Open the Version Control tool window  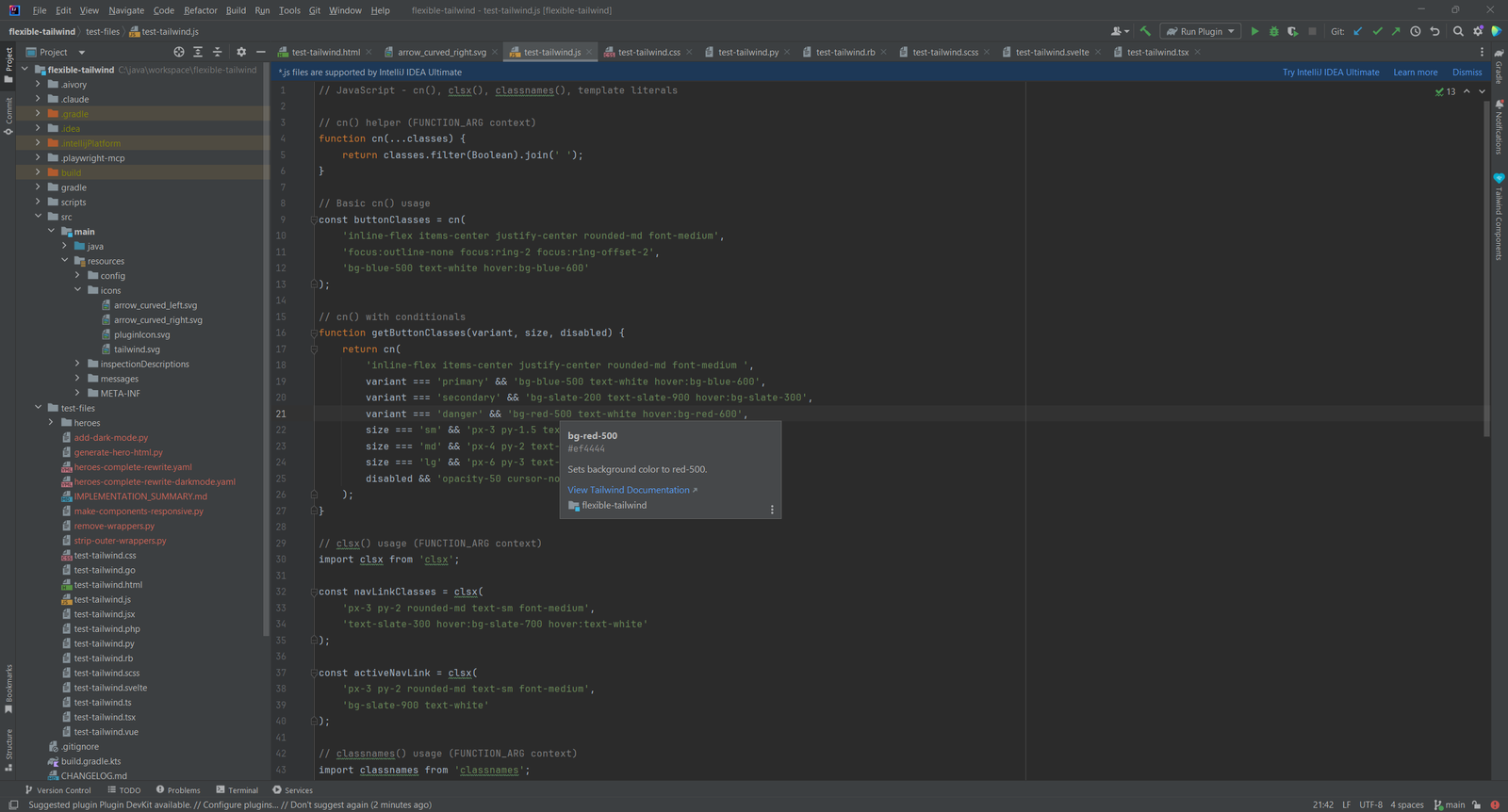click(x=57, y=790)
